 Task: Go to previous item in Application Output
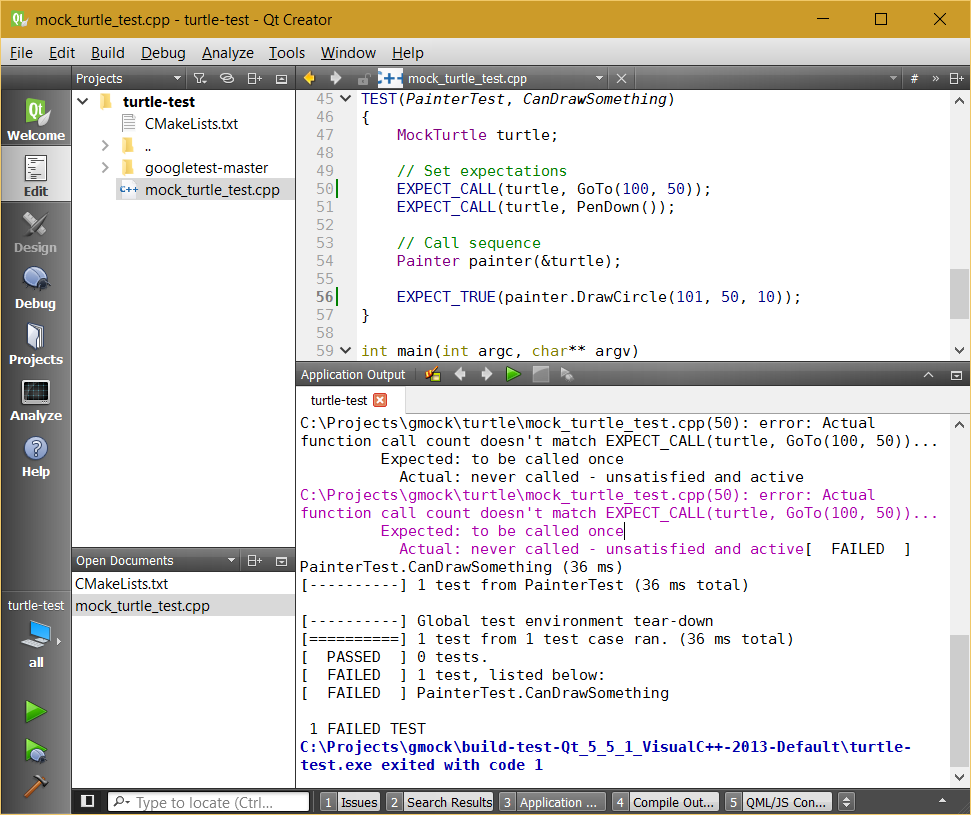point(460,375)
